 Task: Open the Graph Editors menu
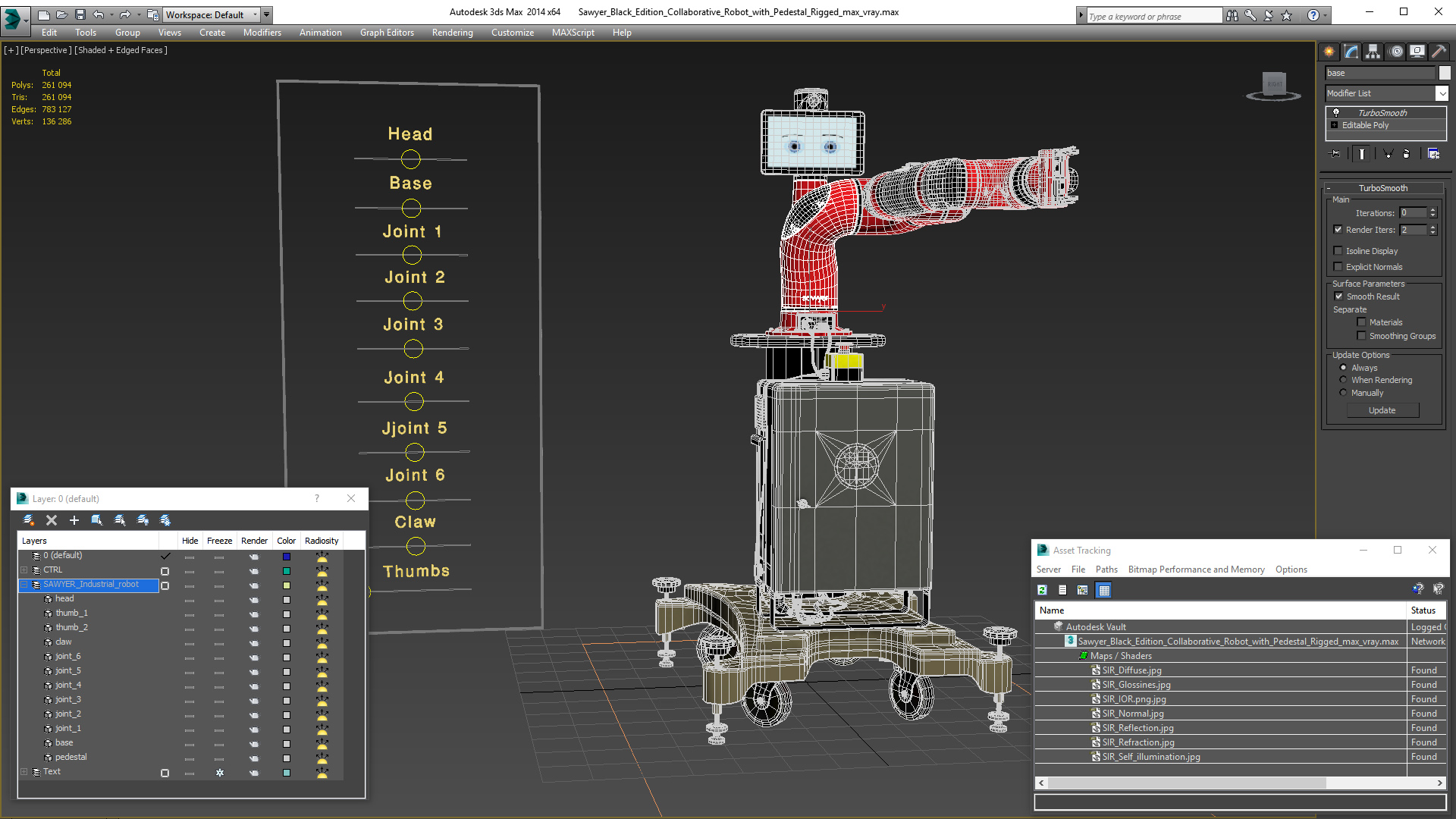pyautogui.click(x=387, y=33)
